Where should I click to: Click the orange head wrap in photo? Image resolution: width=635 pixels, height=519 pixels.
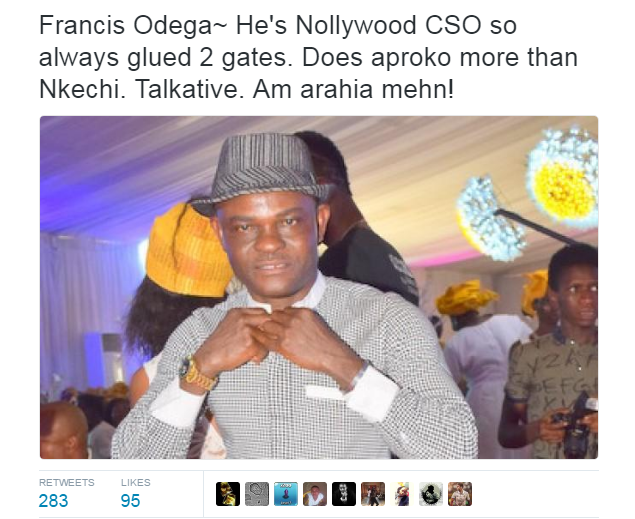pos(187,251)
